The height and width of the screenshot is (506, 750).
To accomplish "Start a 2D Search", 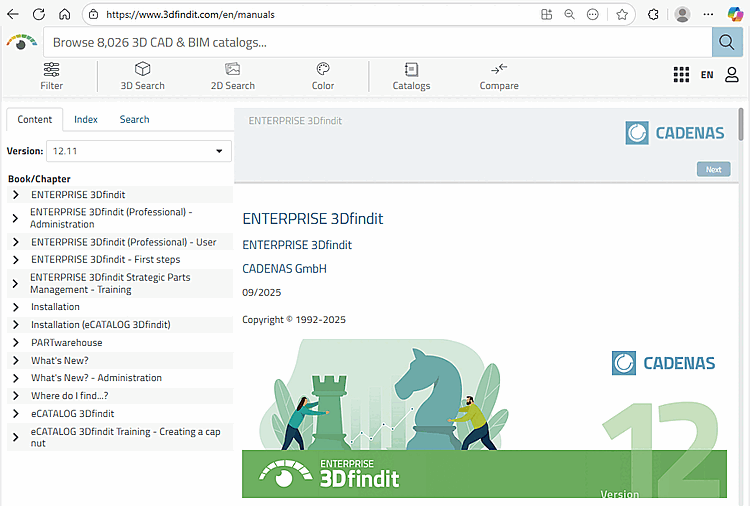I will (232, 77).
